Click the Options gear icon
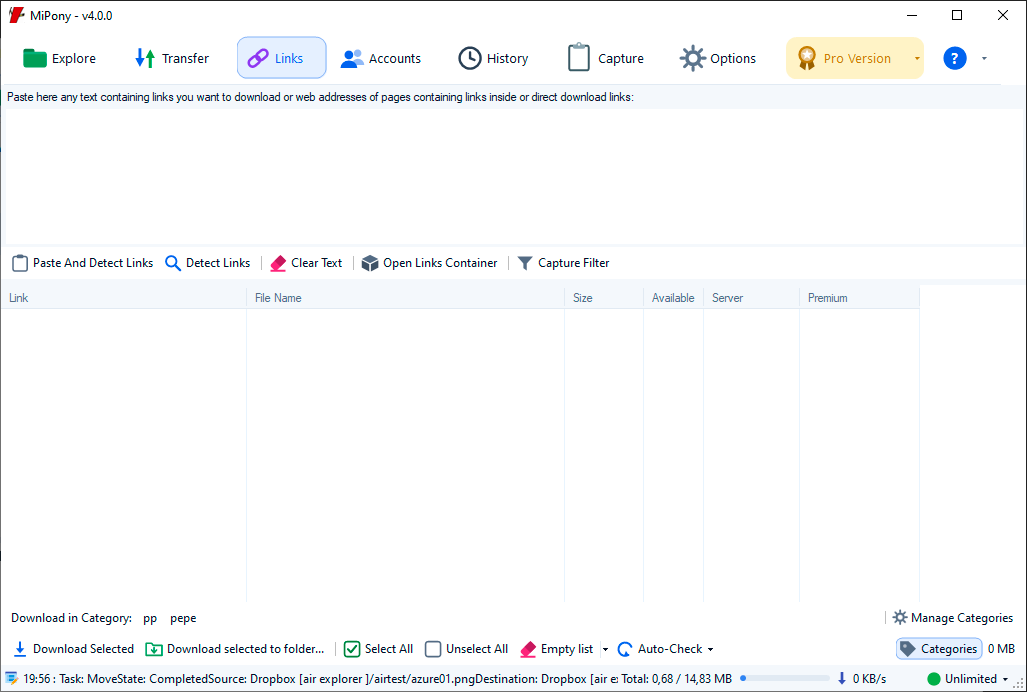Image resolution: width=1027 pixels, height=692 pixels. pos(692,58)
